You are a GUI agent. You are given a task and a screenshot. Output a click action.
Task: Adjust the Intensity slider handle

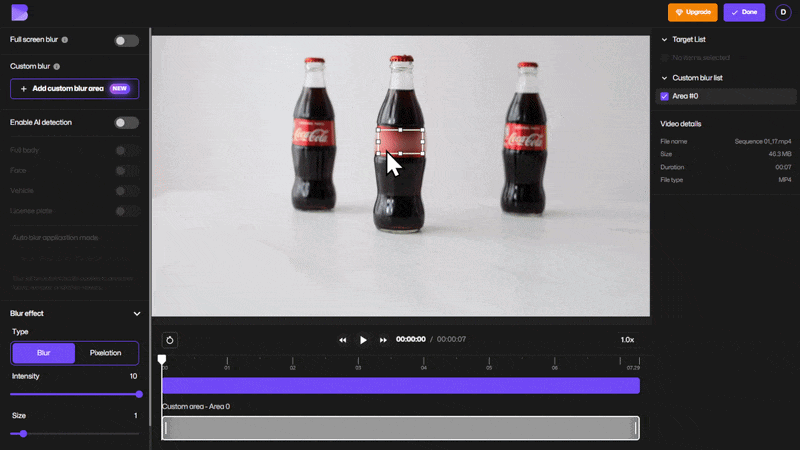tap(139, 394)
